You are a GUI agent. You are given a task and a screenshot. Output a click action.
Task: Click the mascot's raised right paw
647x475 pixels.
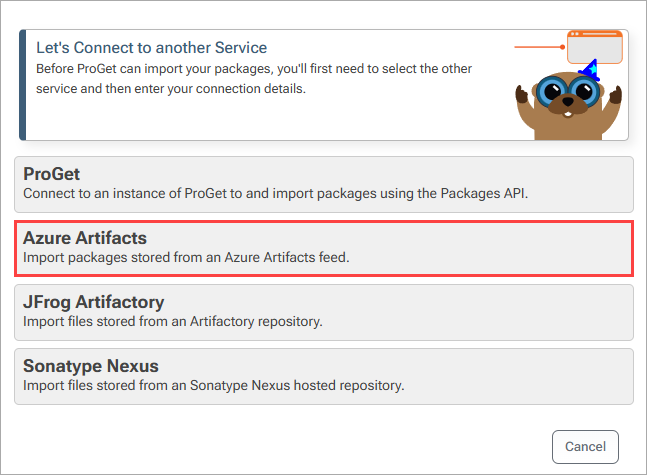pyautogui.click(x=616, y=94)
